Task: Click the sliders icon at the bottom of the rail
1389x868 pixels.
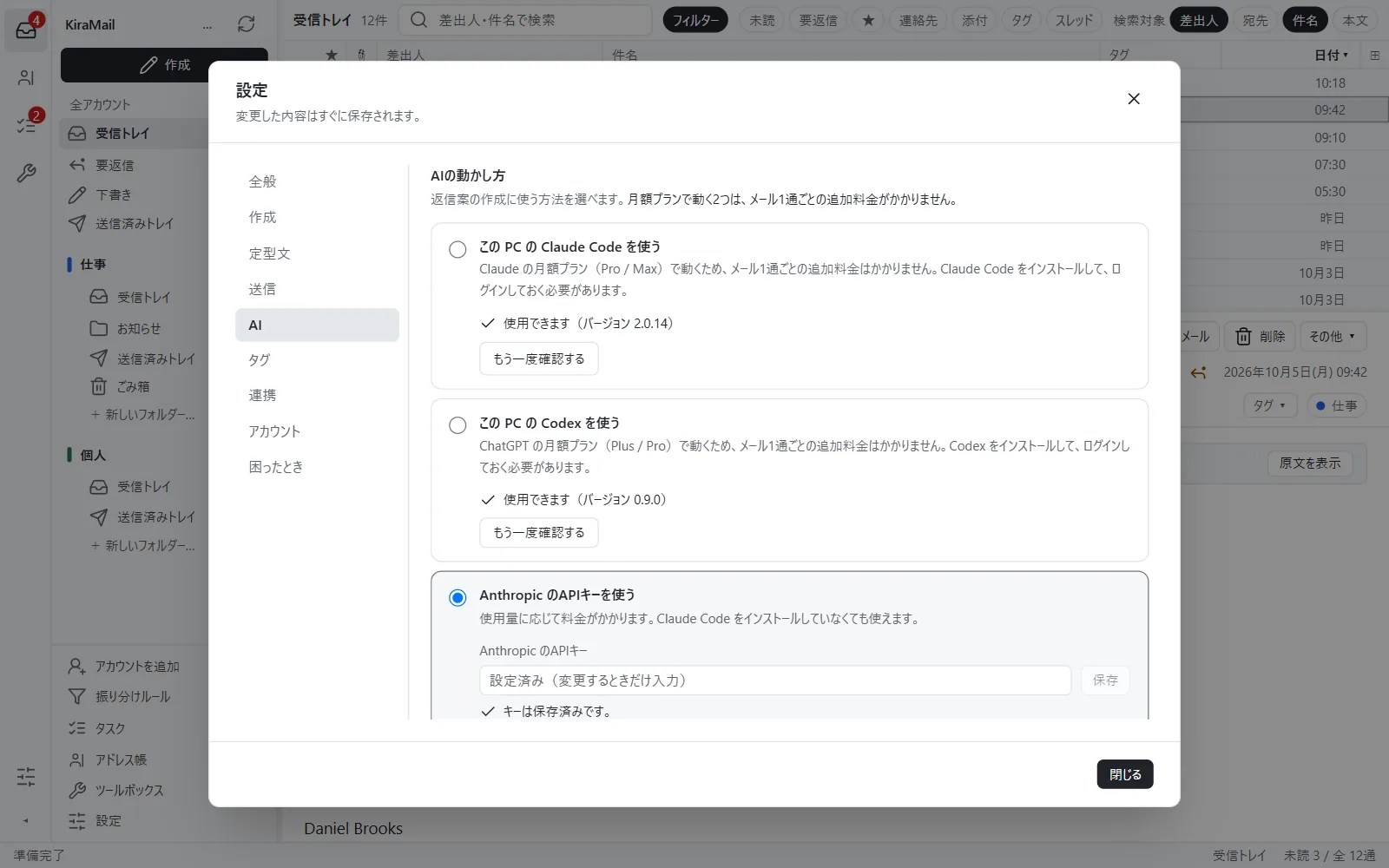Action: coord(26,776)
